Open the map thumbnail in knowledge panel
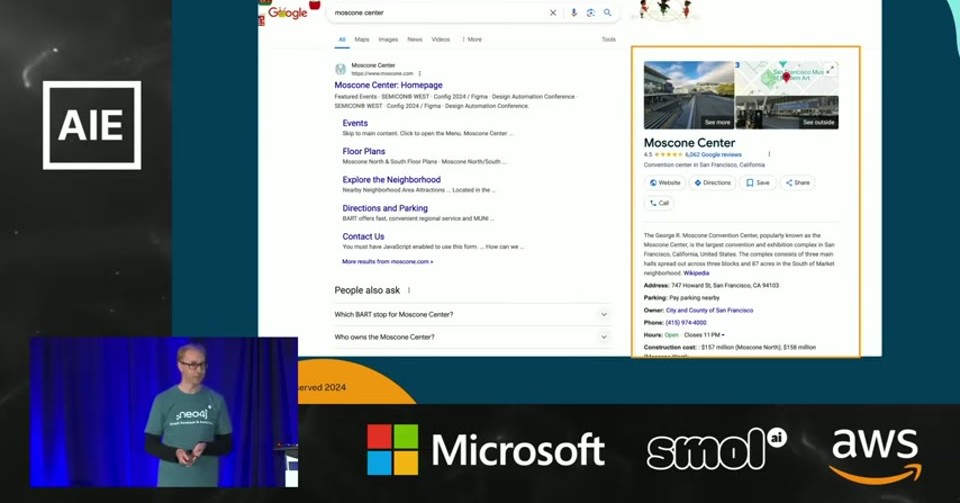 click(787, 78)
